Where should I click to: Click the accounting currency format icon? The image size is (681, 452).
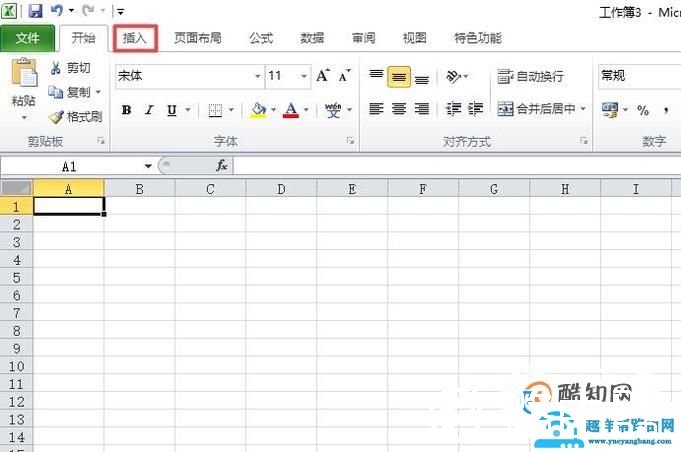[611, 110]
